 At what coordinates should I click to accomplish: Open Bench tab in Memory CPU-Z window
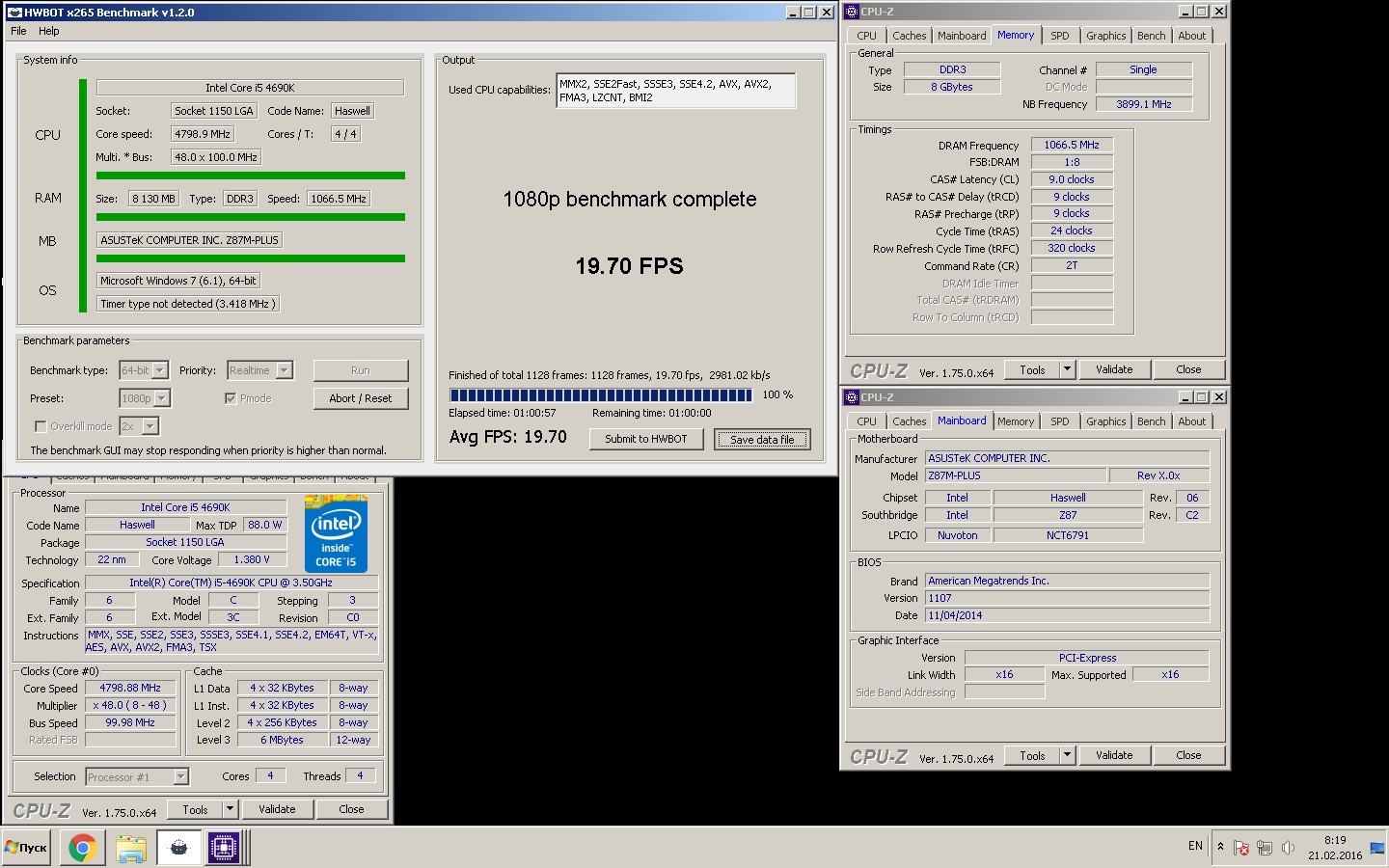click(x=1151, y=36)
